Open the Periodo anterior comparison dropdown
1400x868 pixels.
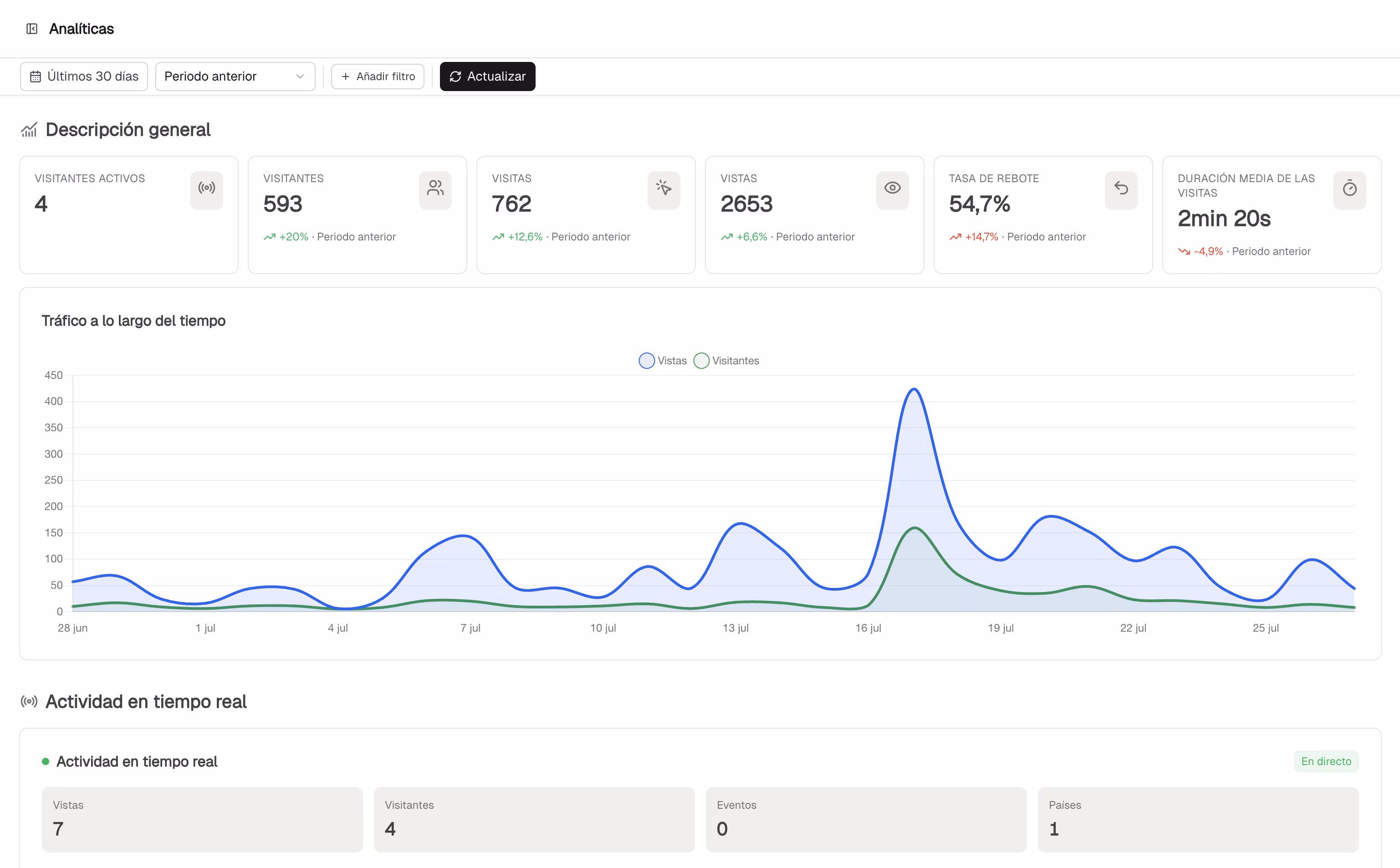[235, 77]
